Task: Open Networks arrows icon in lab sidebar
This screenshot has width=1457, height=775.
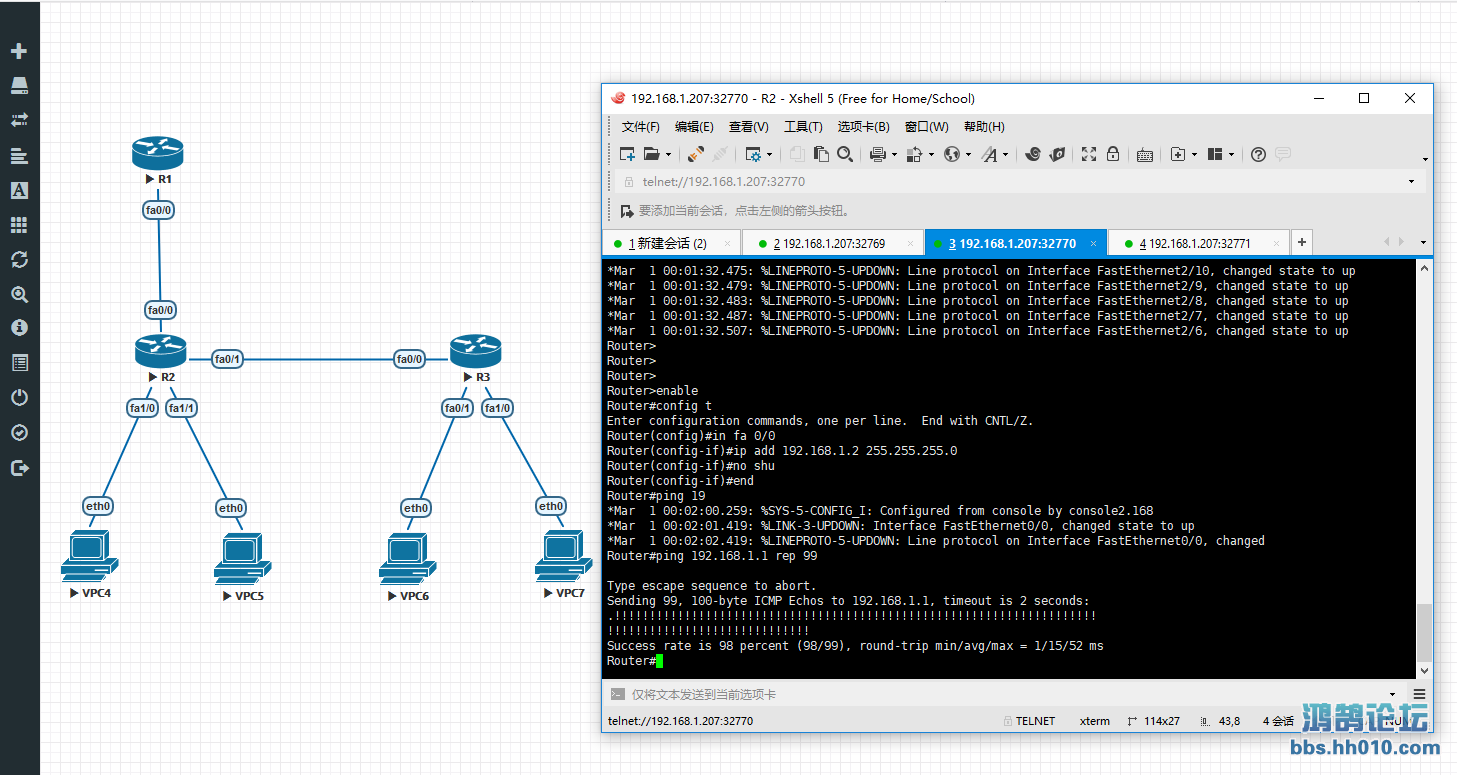Action: click(19, 120)
